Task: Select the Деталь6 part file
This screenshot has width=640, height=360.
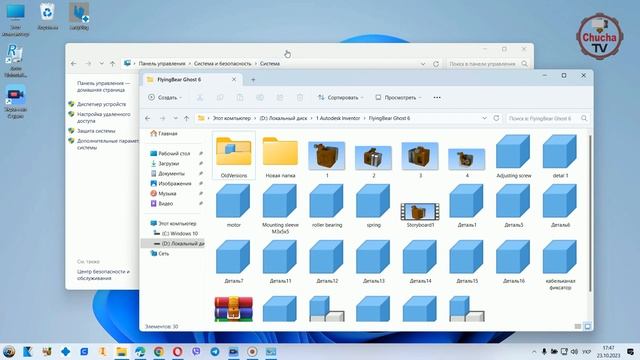Action: 560,205
